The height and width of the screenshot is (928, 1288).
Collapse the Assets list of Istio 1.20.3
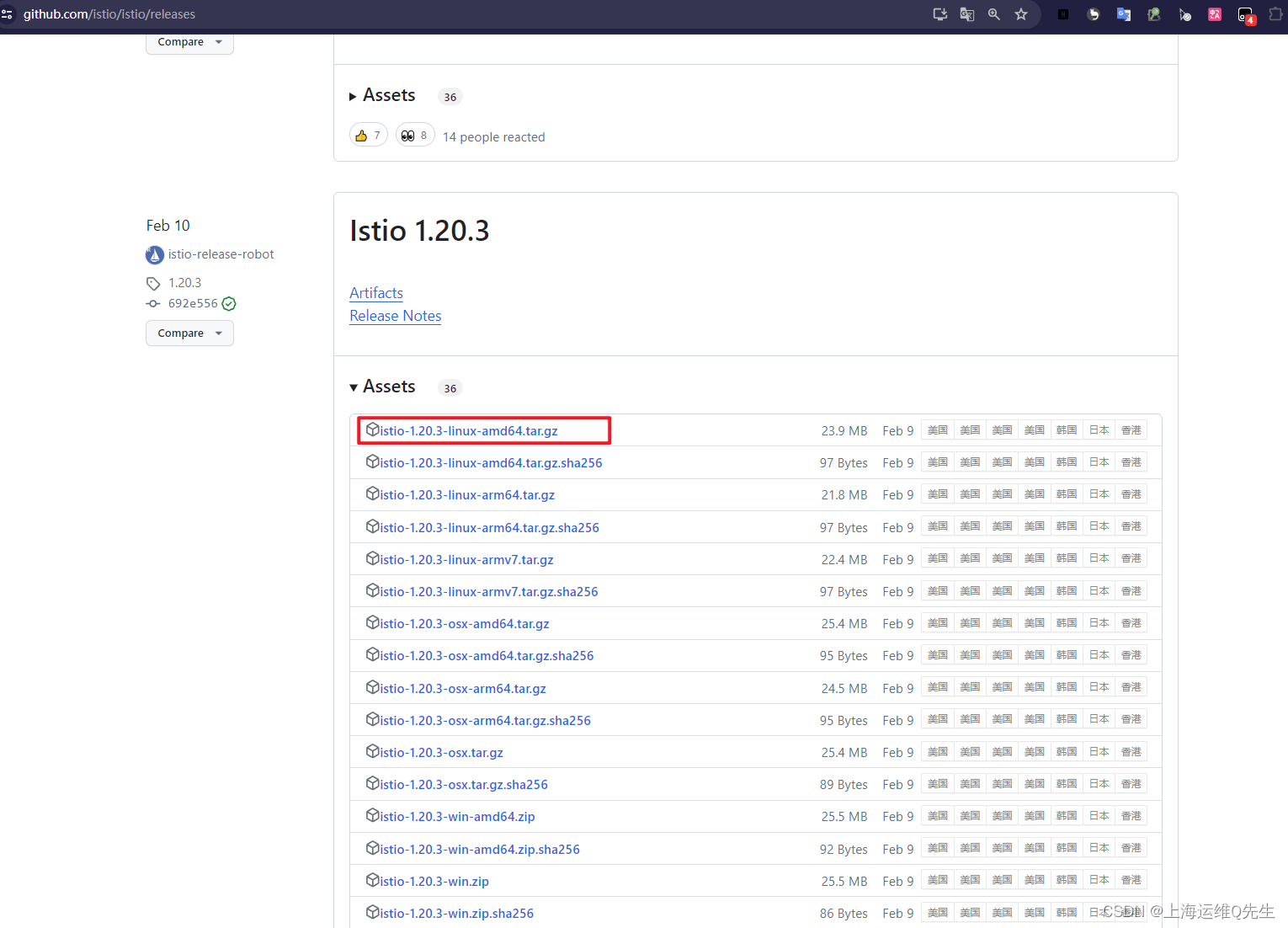[x=383, y=387]
